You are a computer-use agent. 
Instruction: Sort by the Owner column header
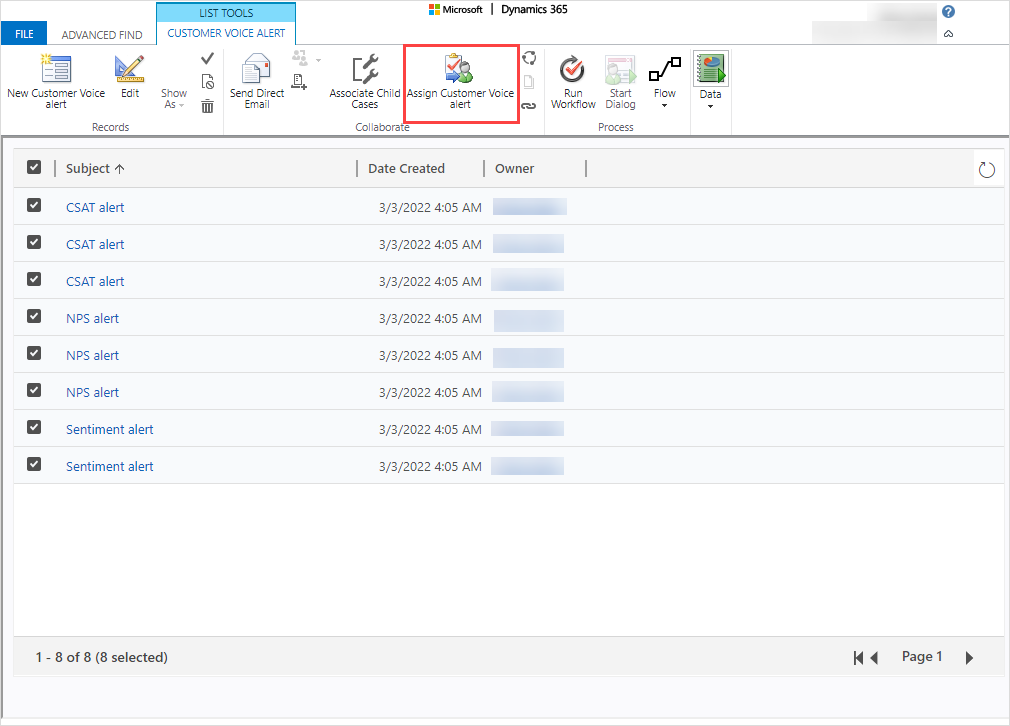514,169
